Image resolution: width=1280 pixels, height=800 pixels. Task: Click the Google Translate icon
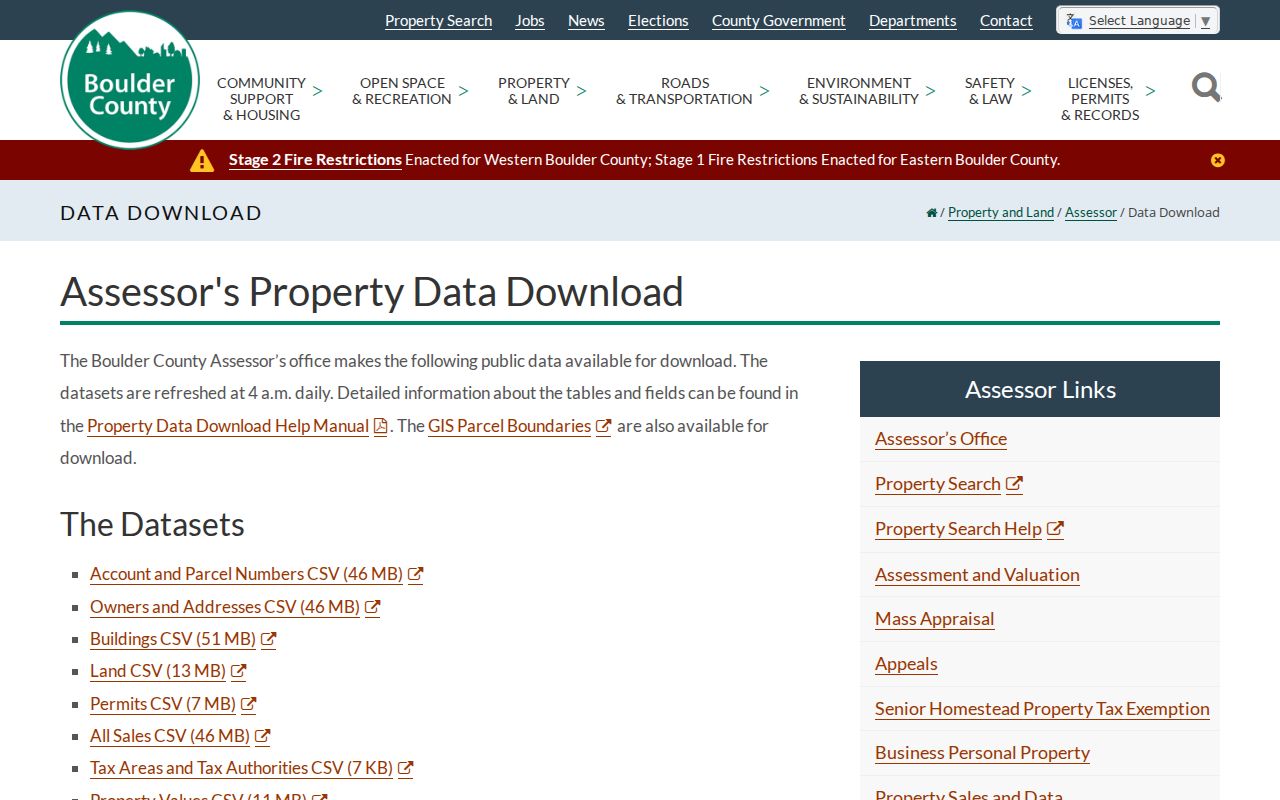[x=1074, y=21]
